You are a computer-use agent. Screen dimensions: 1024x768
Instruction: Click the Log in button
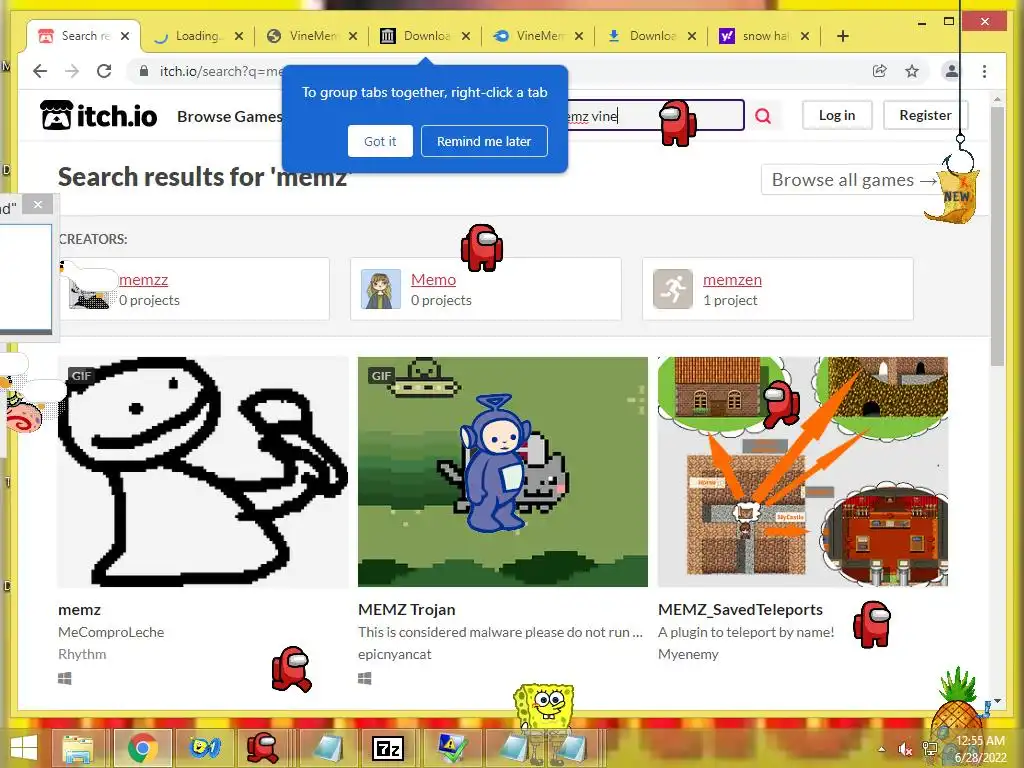(x=837, y=115)
